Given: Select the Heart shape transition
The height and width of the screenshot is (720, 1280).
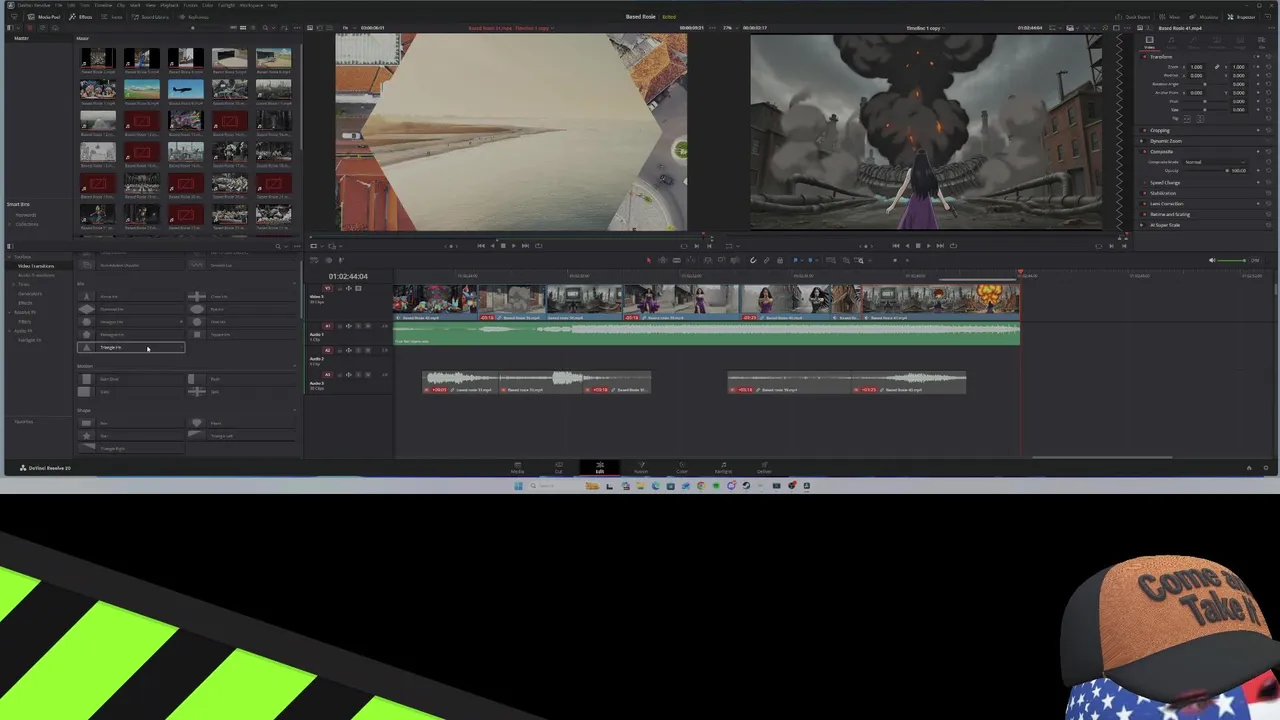Looking at the screenshot, I should (x=242, y=423).
